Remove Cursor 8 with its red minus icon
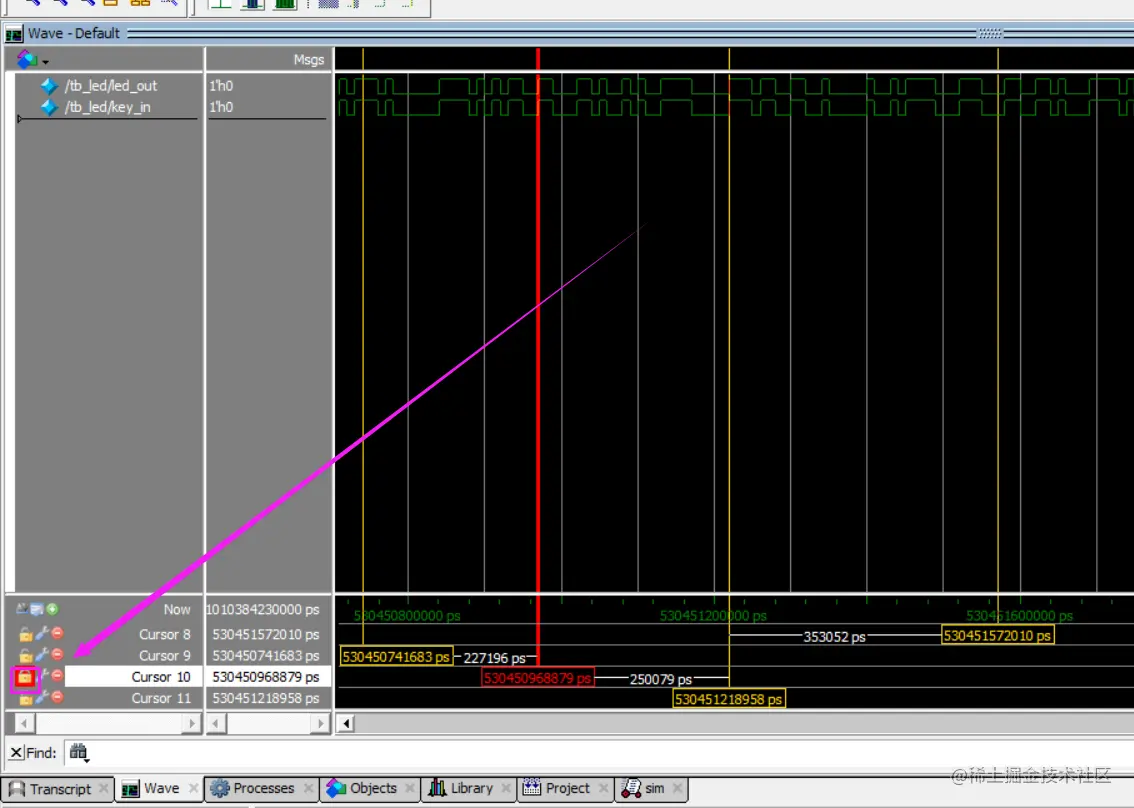This screenshot has height=808, width=1134. tap(58, 633)
